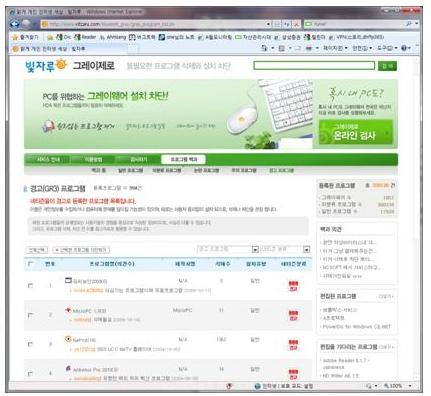The image size is (431, 396).
Task: Click the browser Back arrow button
Action: tap(15, 24)
